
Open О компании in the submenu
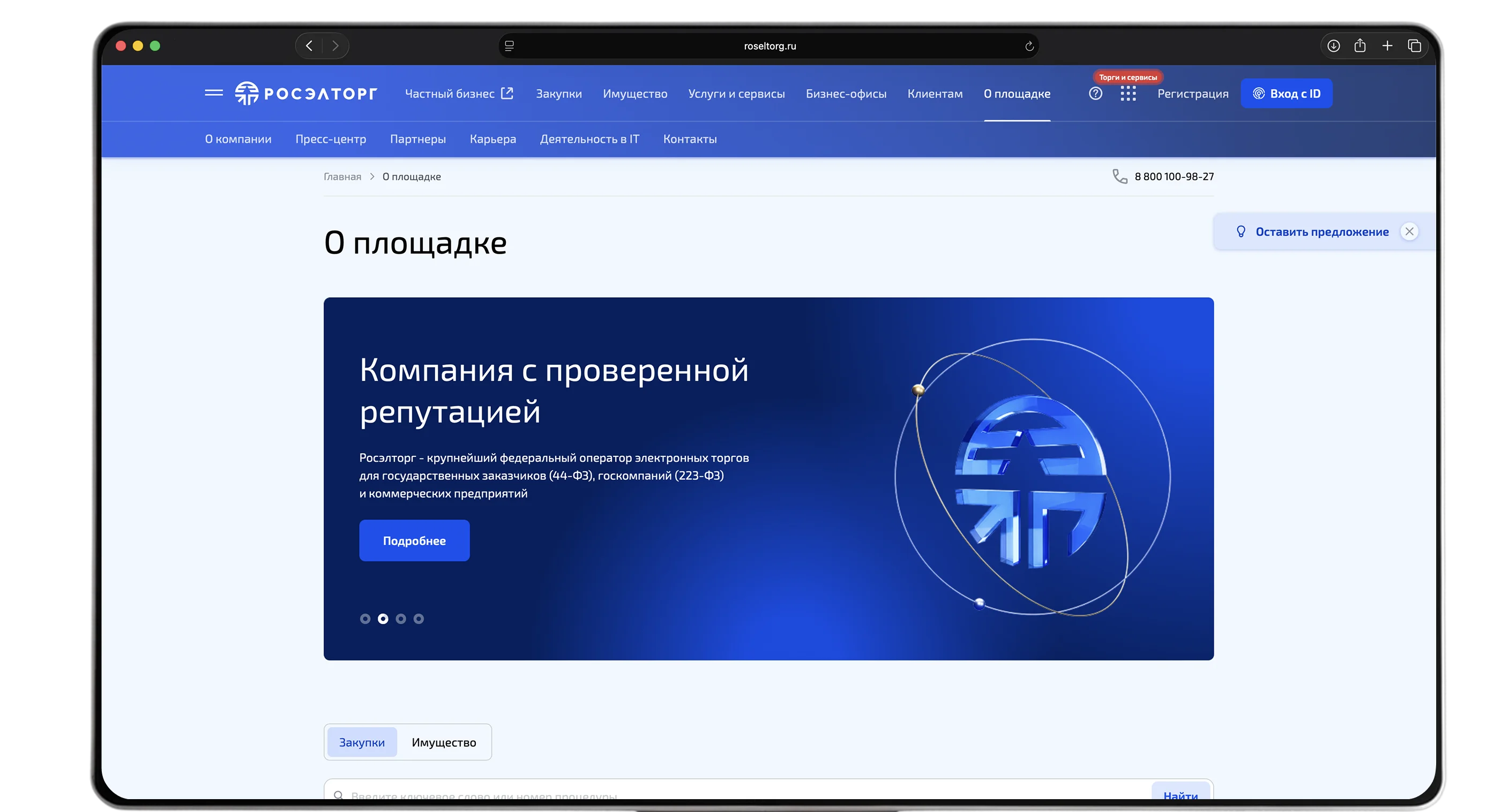(x=238, y=139)
